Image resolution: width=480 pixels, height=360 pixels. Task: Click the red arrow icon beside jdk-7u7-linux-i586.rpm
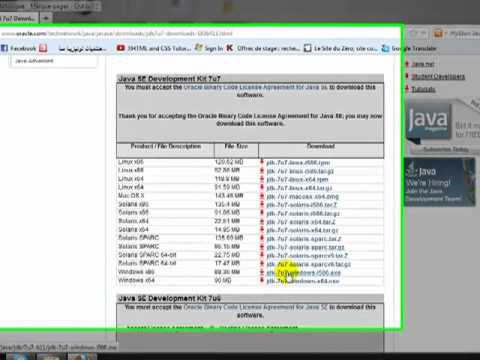262,162
